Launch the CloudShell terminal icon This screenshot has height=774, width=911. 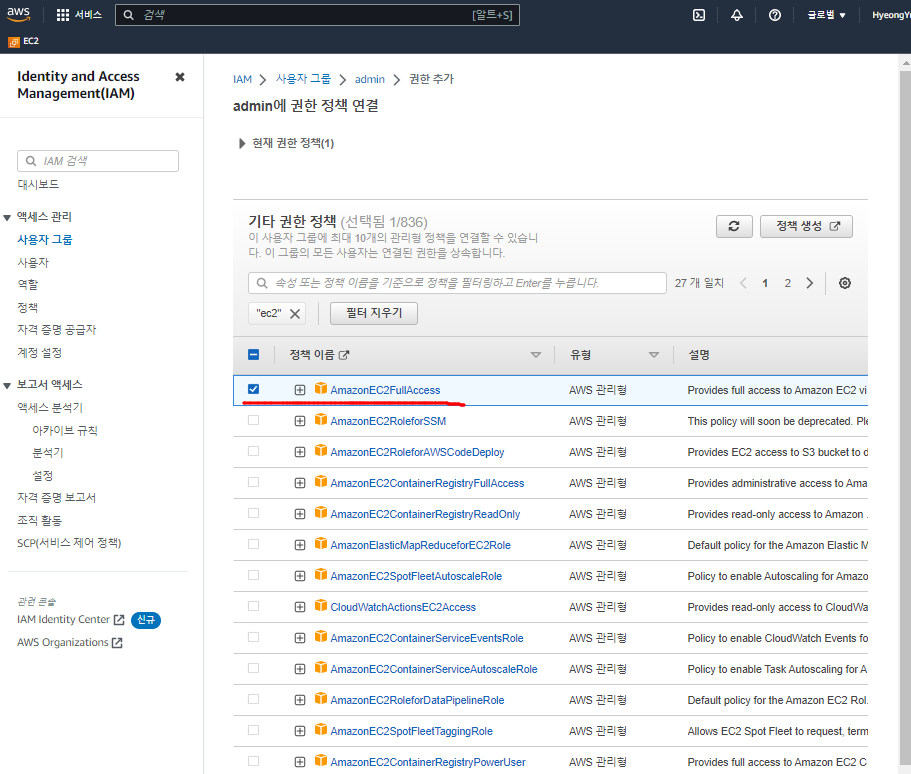point(699,15)
